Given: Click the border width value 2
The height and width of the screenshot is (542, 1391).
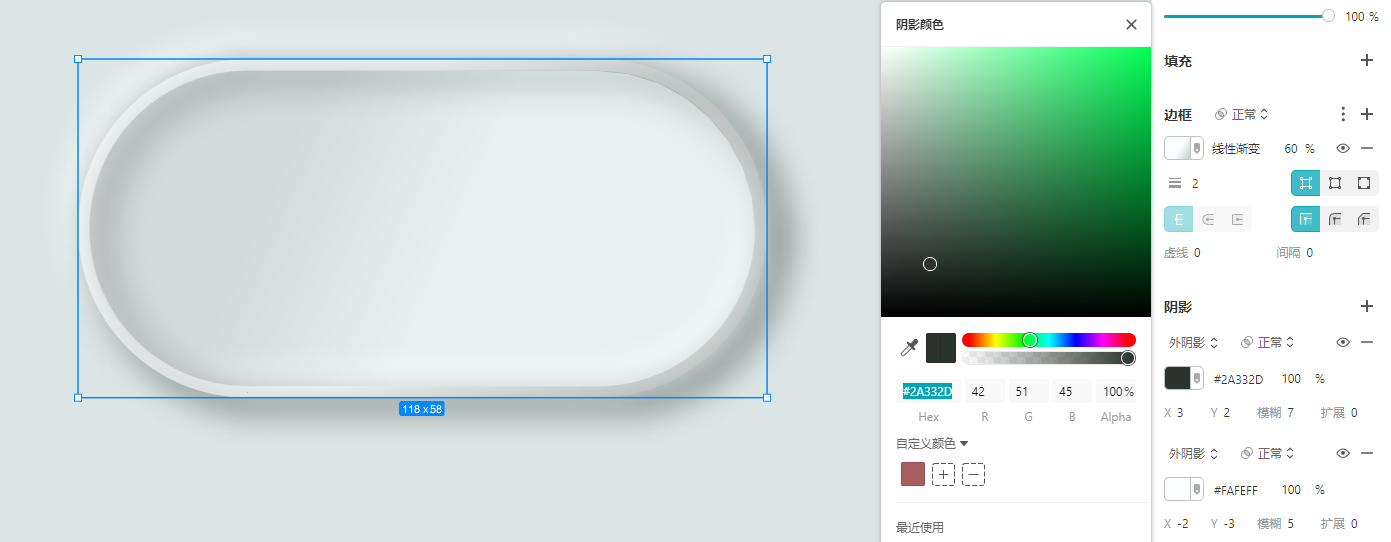Looking at the screenshot, I should click(x=1195, y=183).
